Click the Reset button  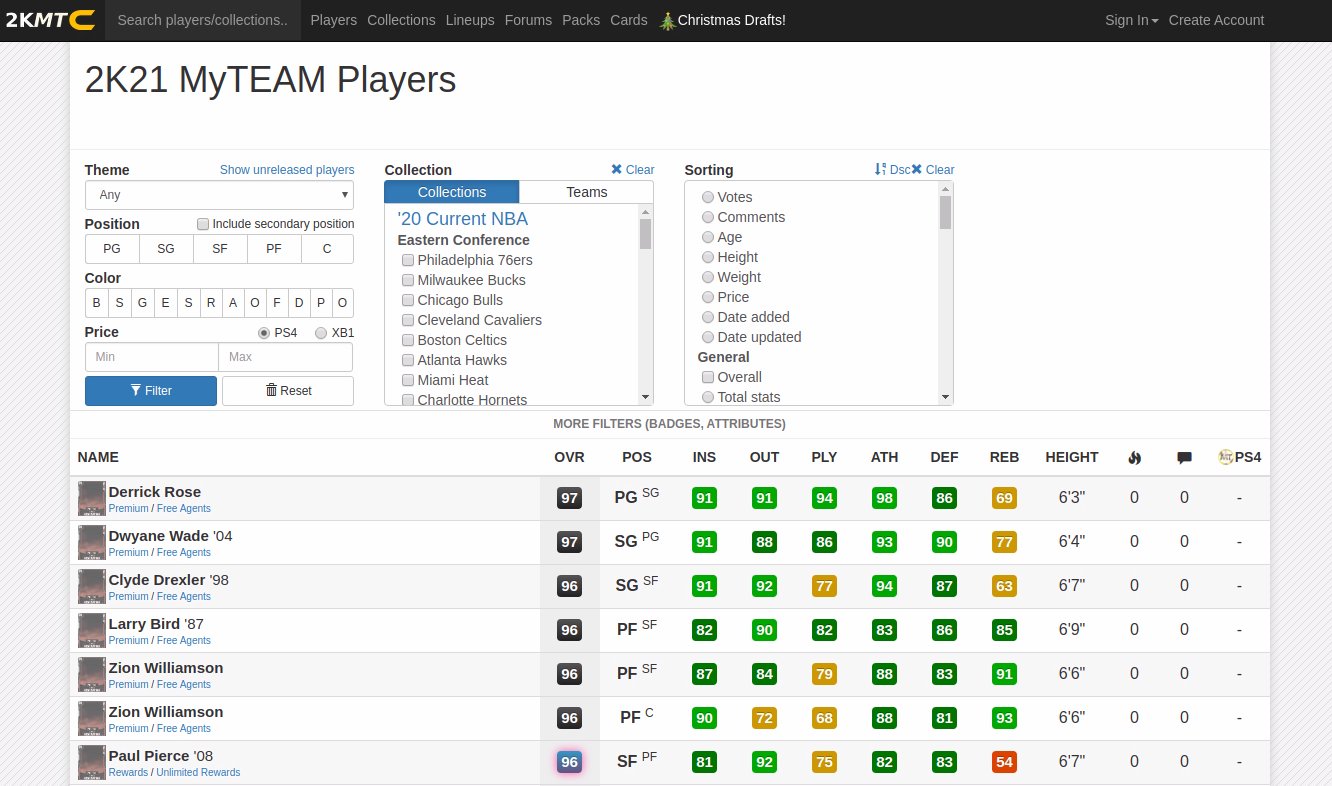(x=288, y=391)
